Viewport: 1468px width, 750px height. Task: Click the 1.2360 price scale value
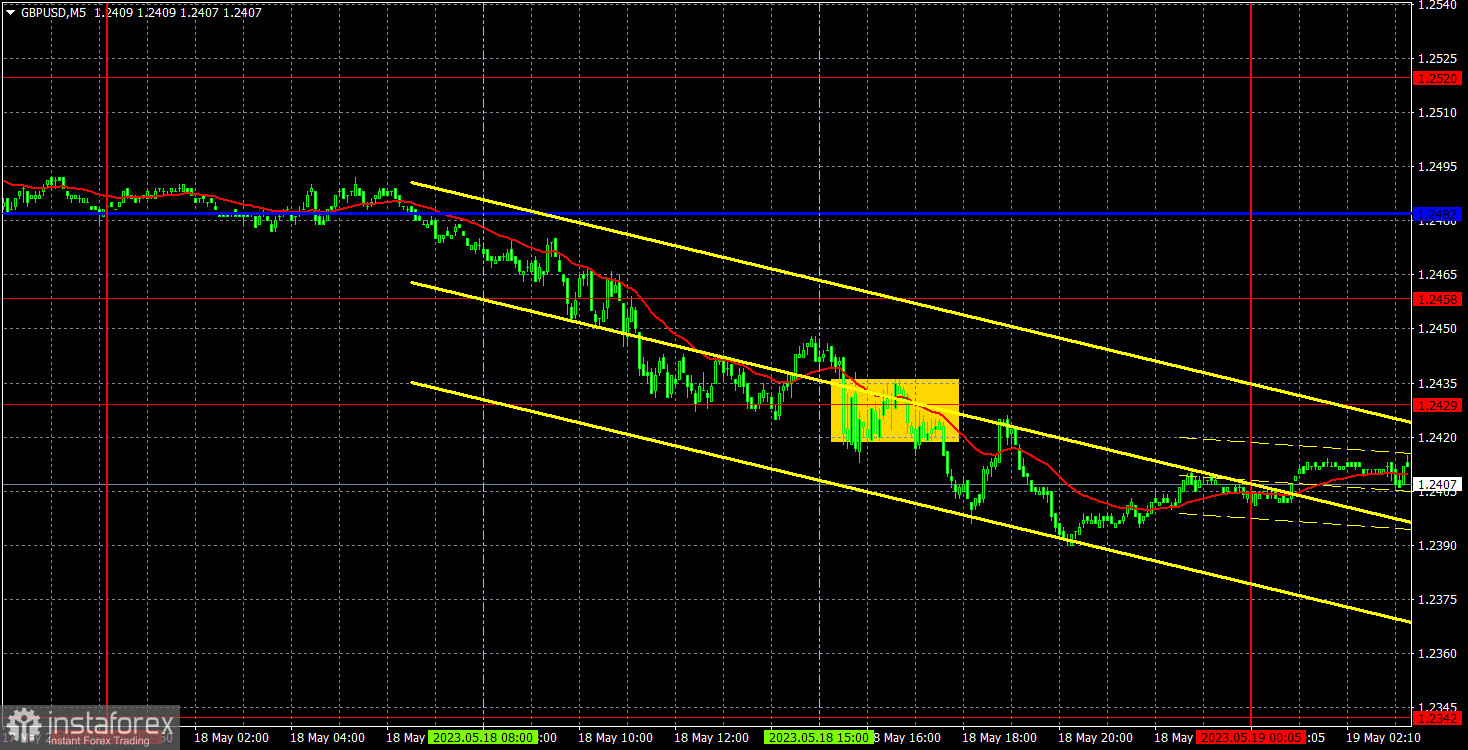pyautogui.click(x=1436, y=654)
